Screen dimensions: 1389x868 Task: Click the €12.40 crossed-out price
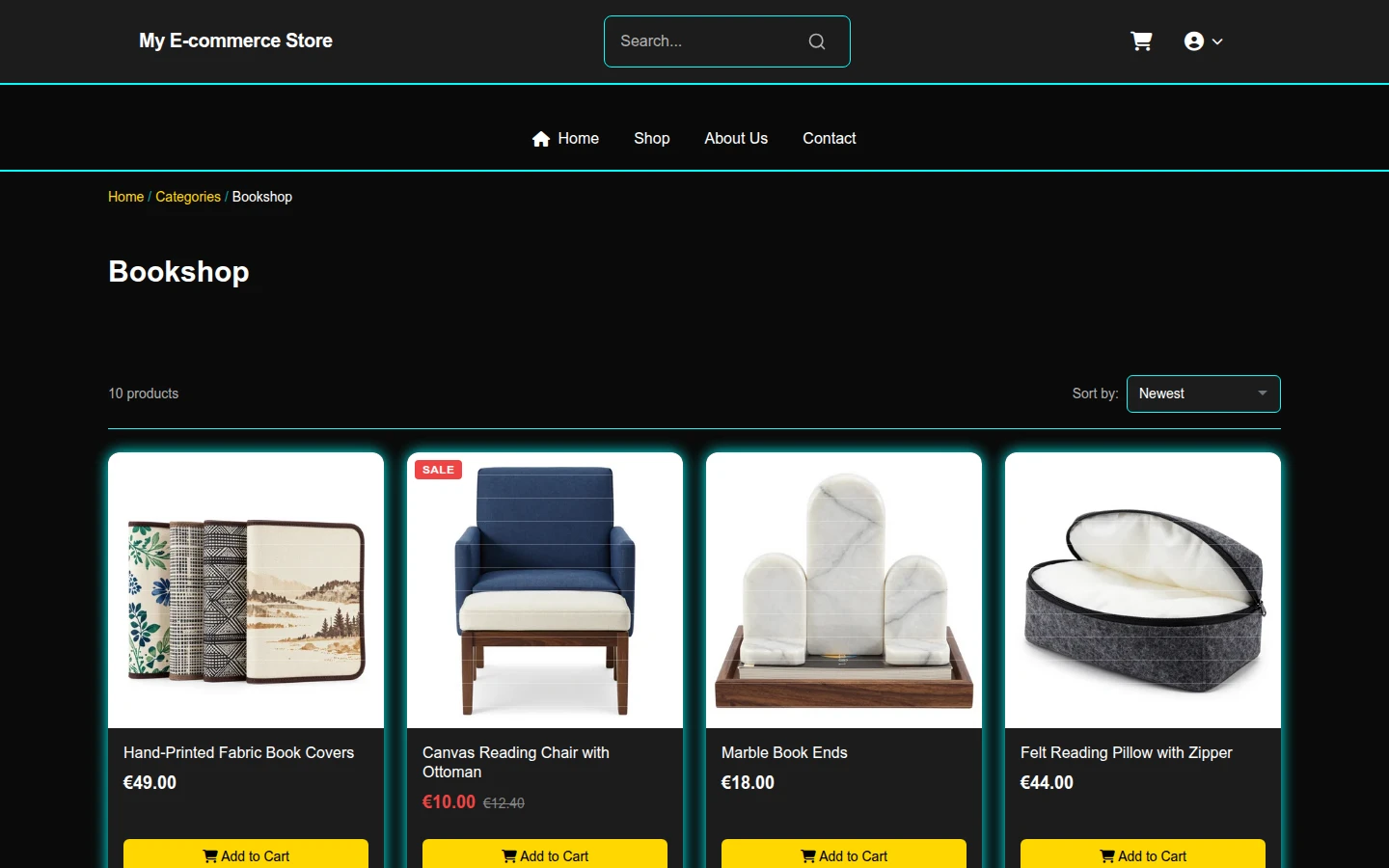pyautogui.click(x=504, y=802)
